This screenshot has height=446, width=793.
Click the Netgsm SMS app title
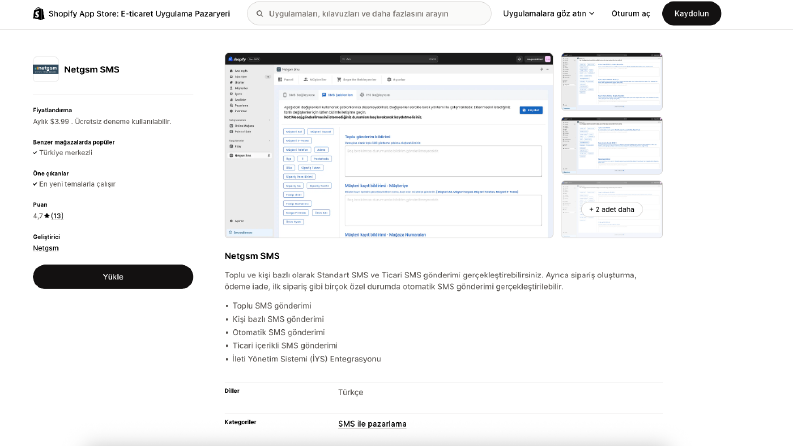92,69
